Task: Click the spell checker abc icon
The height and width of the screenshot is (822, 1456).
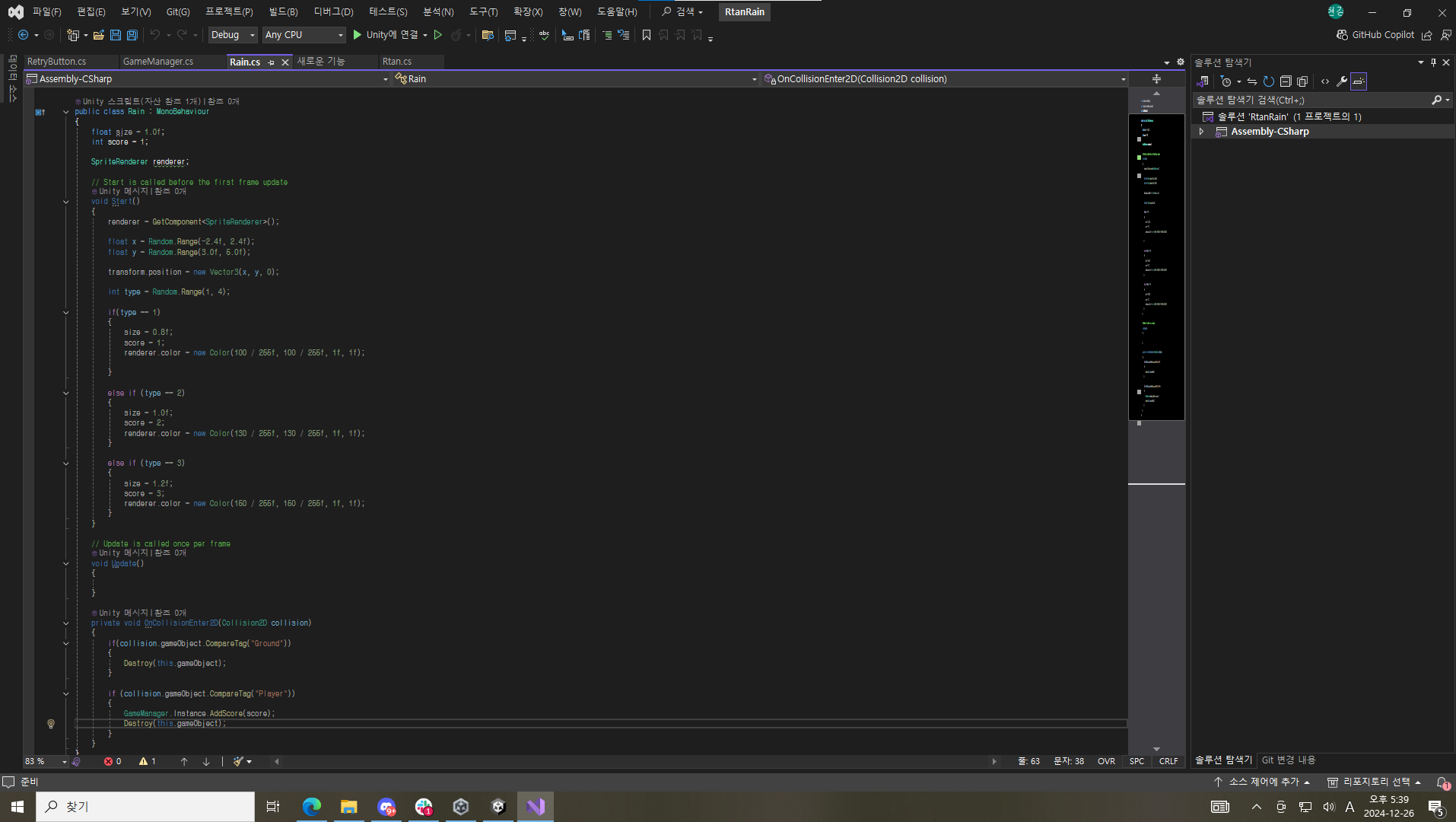Action: point(545,35)
